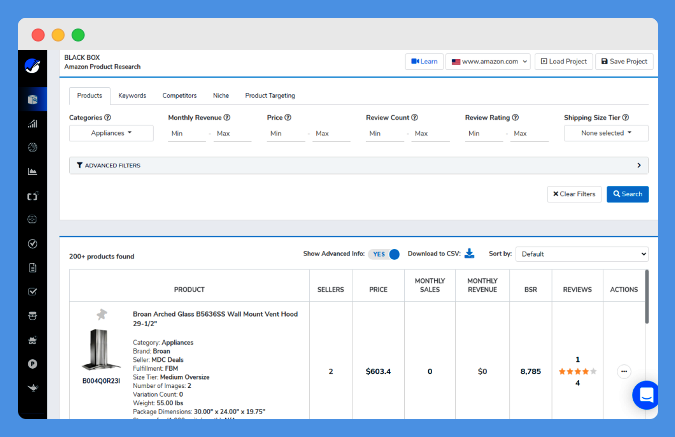Image resolution: width=675 pixels, height=437 pixels.
Task: Click the MONTHLY REVENUE column header
Action: [482, 285]
